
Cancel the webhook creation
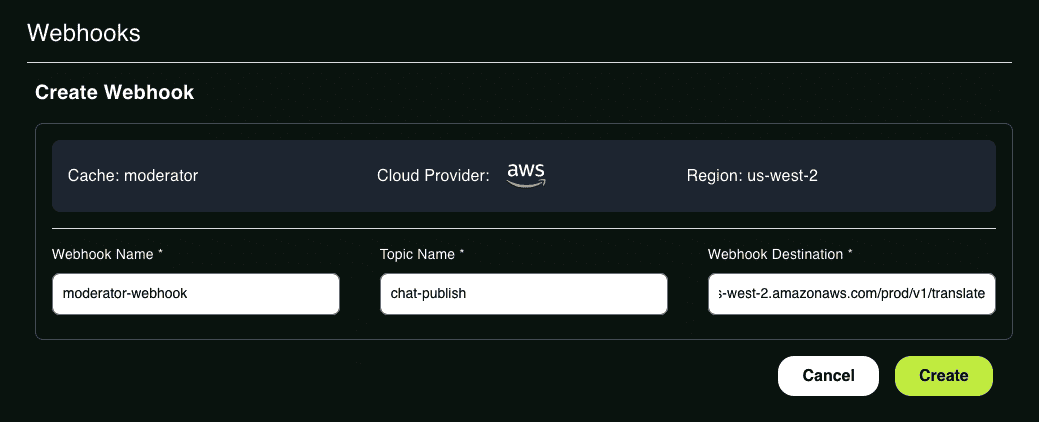click(x=828, y=376)
